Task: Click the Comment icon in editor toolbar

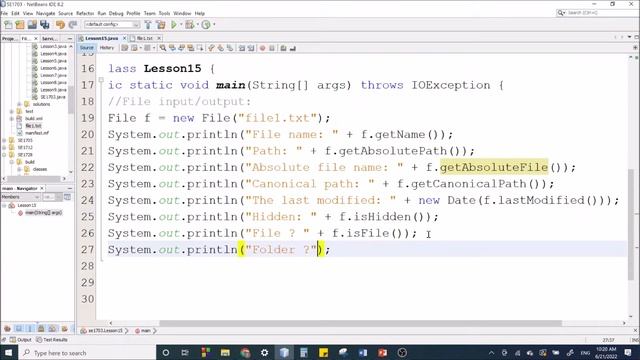Action: point(283,48)
